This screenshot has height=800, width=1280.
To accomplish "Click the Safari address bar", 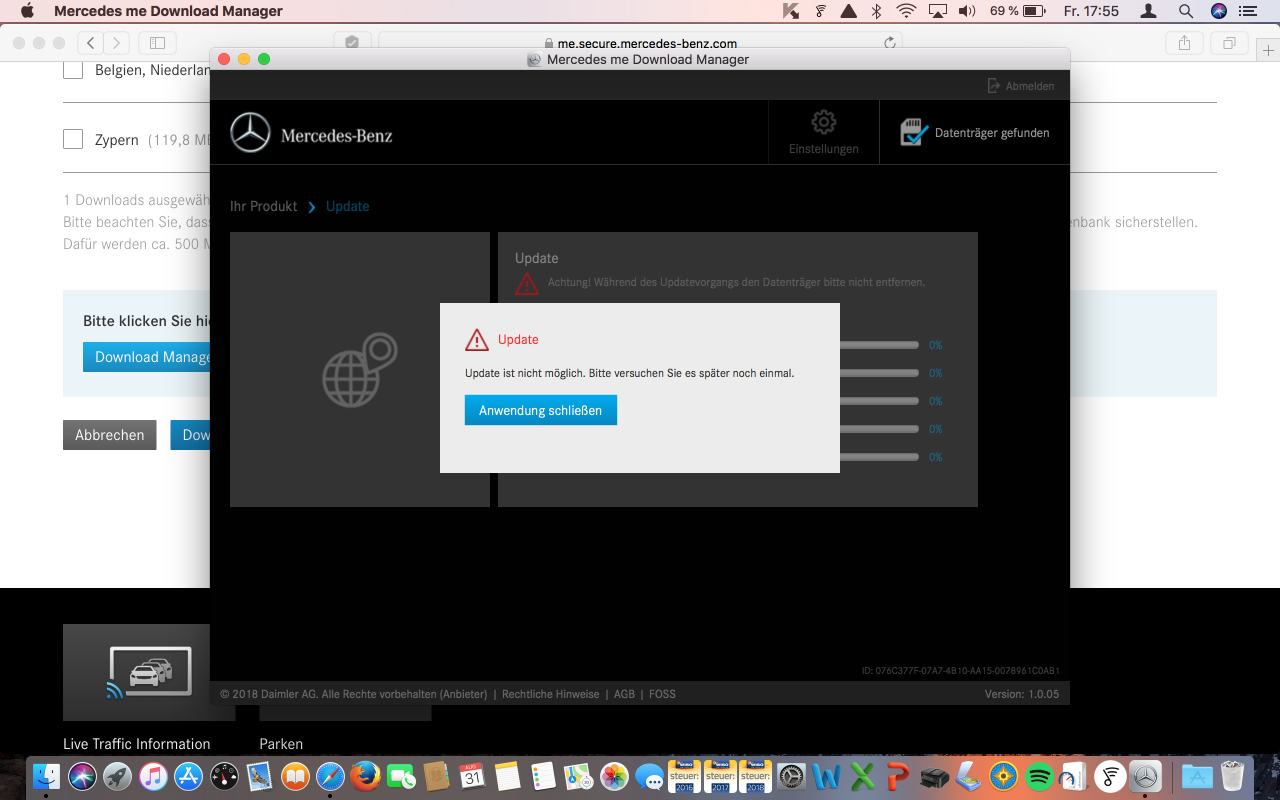I will (640, 43).
